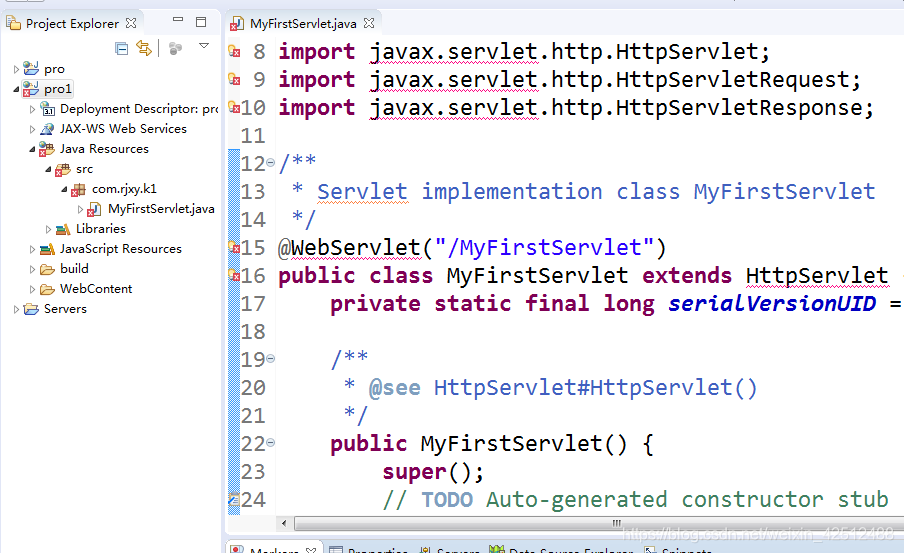The width and height of the screenshot is (904, 553).
Task: Click error marker on line 16
Action: point(234,275)
